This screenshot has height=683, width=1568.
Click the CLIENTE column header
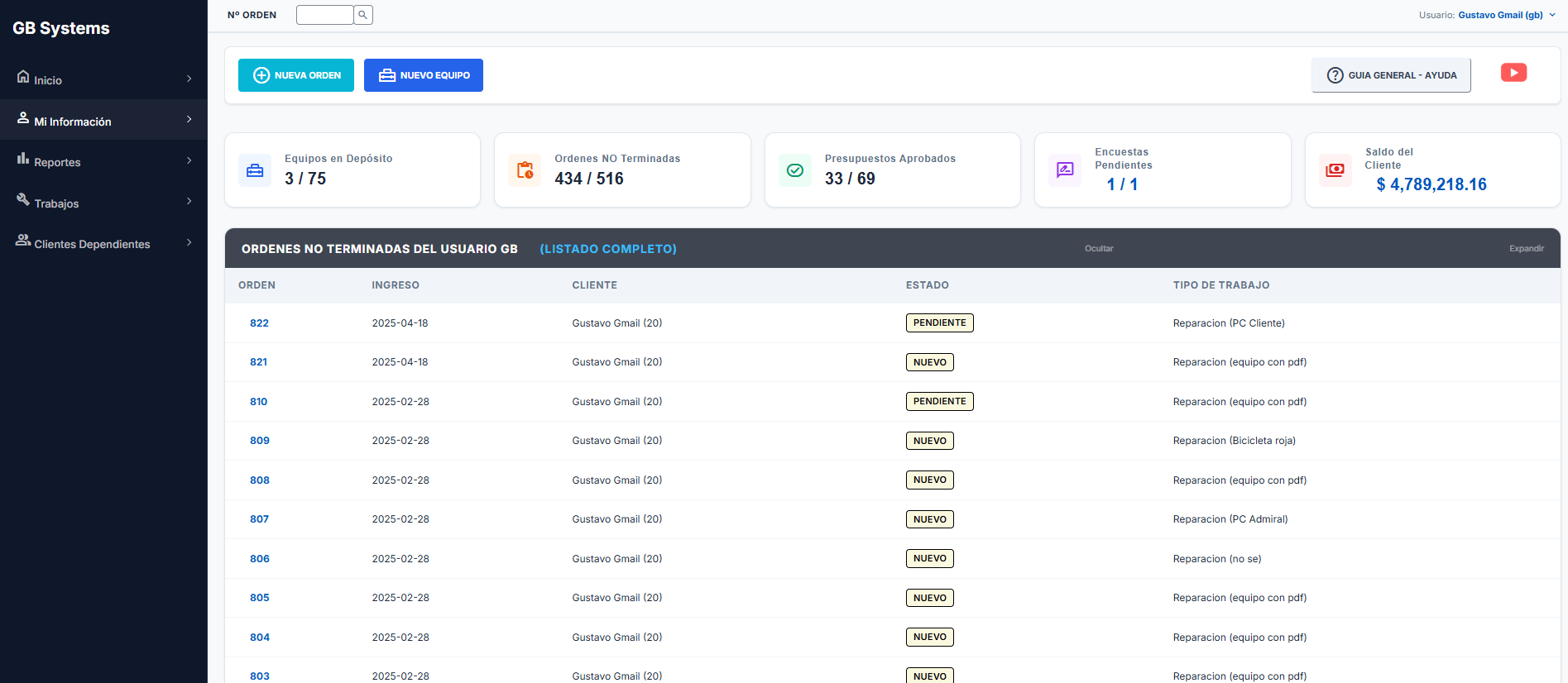[x=594, y=285]
